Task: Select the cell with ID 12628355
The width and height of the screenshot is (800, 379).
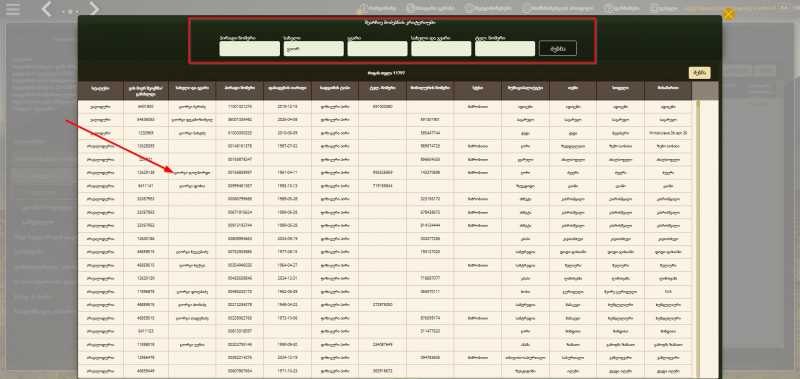Action: pyautogui.click(x=145, y=146)
